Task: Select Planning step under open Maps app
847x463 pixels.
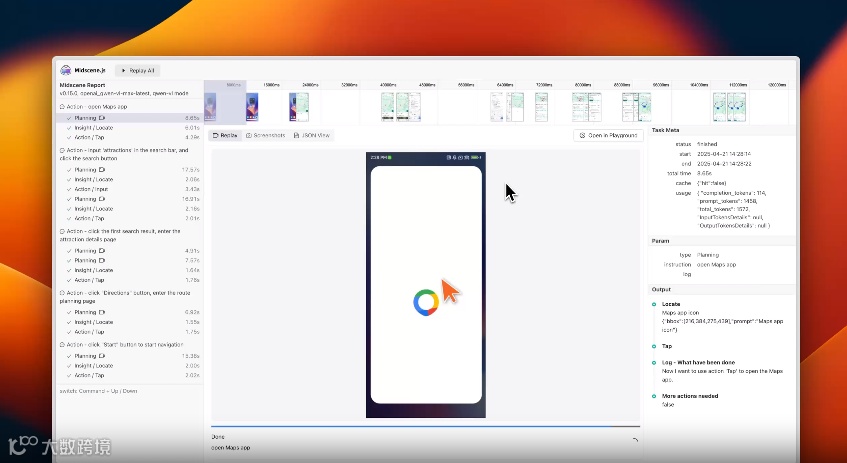Action: point(130,118)
